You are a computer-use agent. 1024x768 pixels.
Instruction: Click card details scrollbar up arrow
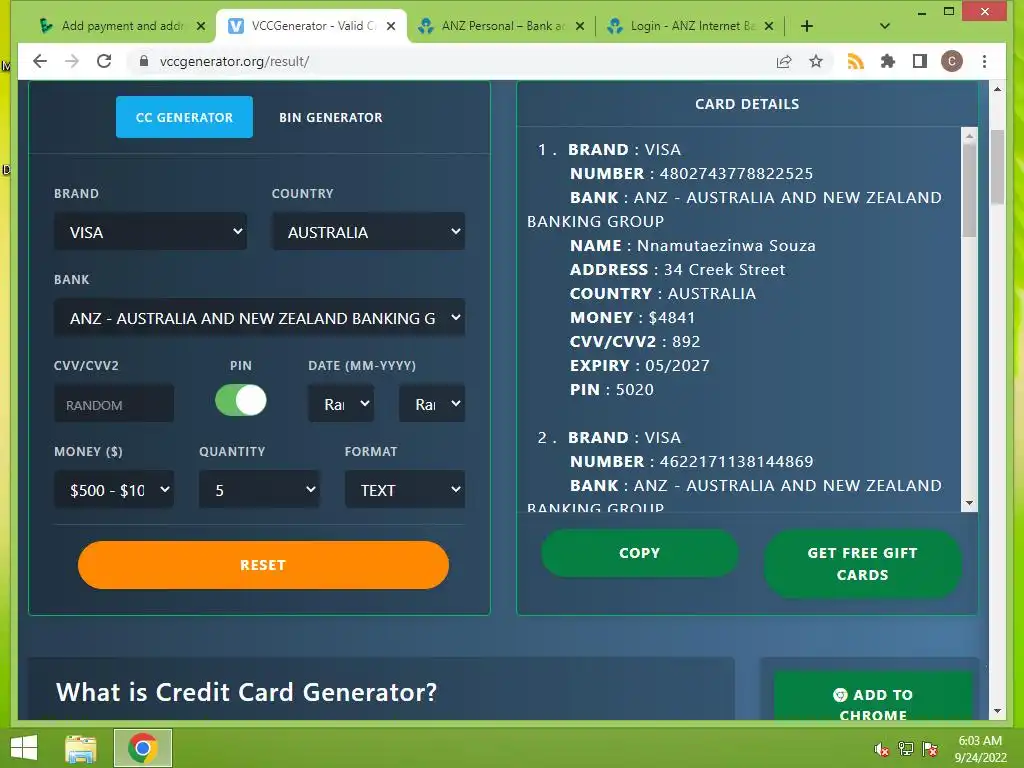(x=969, y=136)
